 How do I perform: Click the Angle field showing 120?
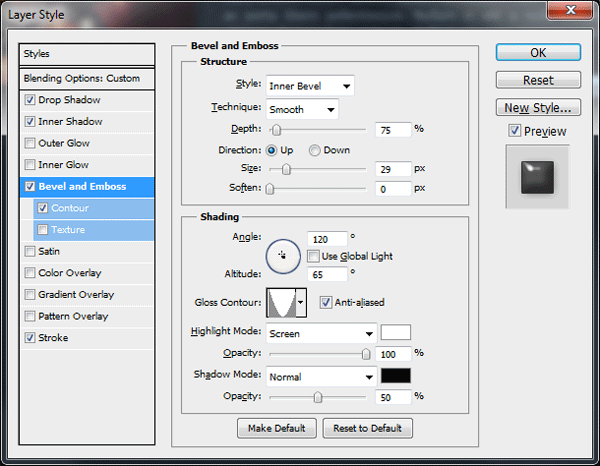pyautogui.click(x=328, y=240)
